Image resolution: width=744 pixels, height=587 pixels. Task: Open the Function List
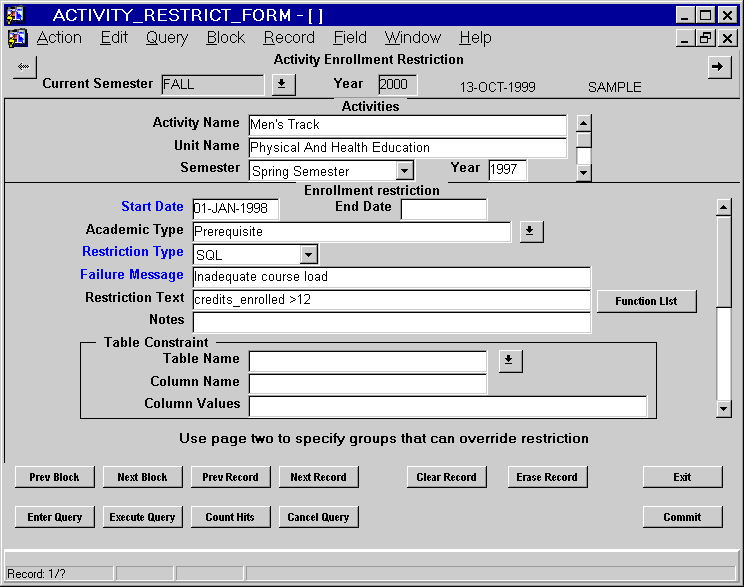[x=646, y=301]
